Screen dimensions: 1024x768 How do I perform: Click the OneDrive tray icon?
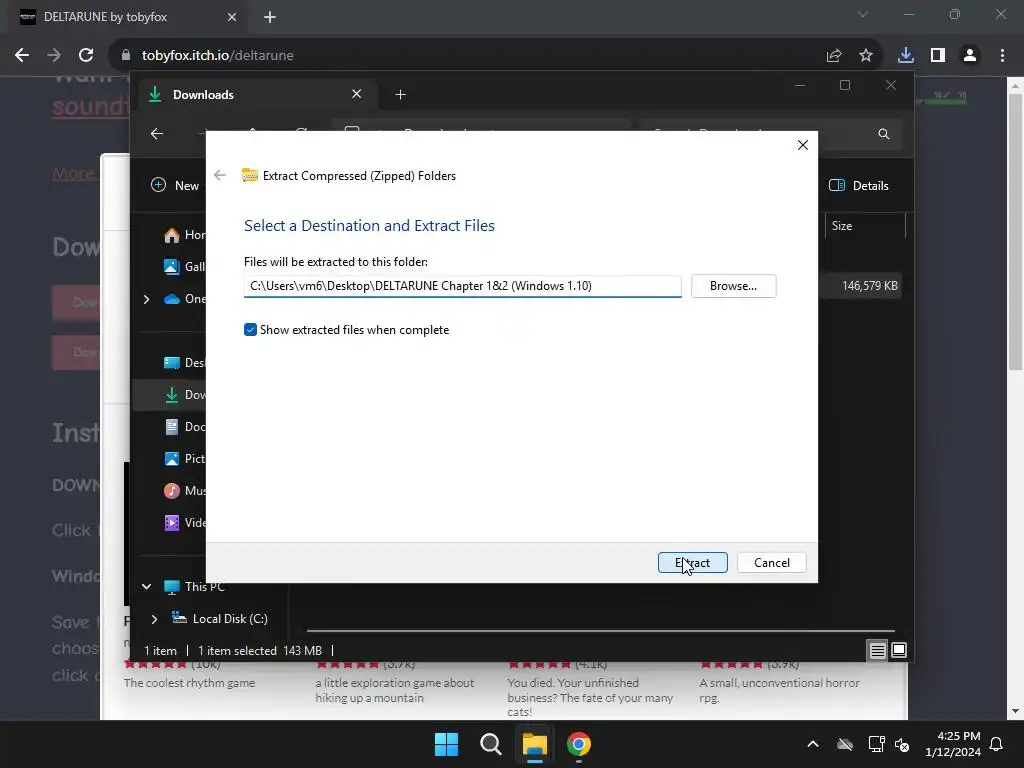(x=844, y=744)
